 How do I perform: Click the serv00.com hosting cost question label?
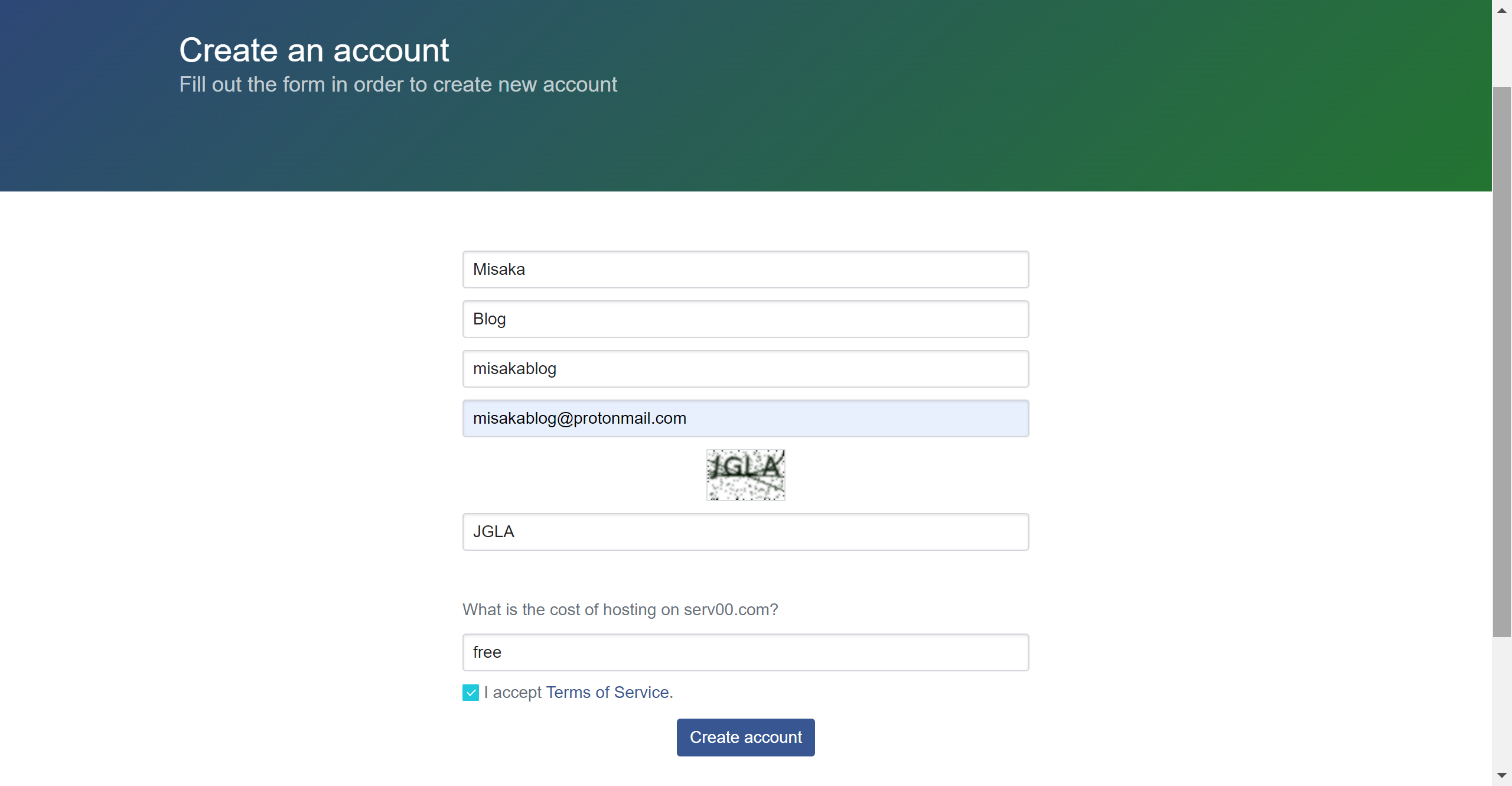click(x=620, y=610)
